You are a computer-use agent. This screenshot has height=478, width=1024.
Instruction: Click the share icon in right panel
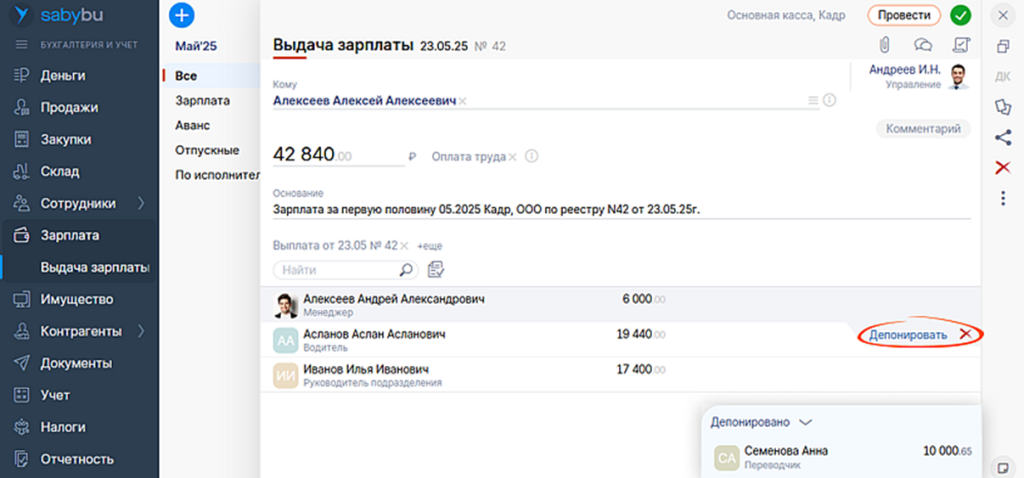point(1003,138)
